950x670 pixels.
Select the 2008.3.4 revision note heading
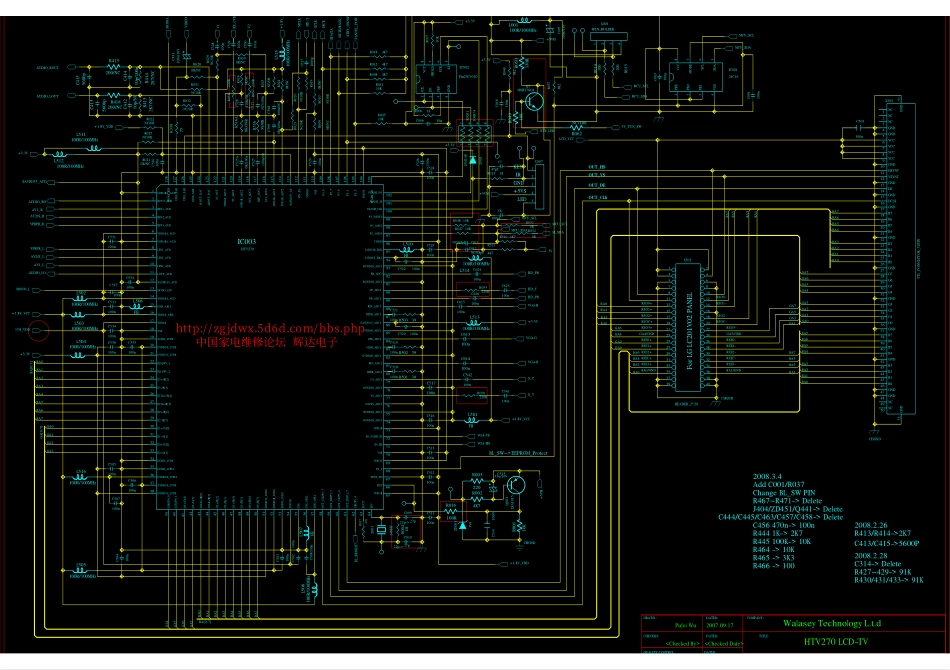[x=768, y=475]
